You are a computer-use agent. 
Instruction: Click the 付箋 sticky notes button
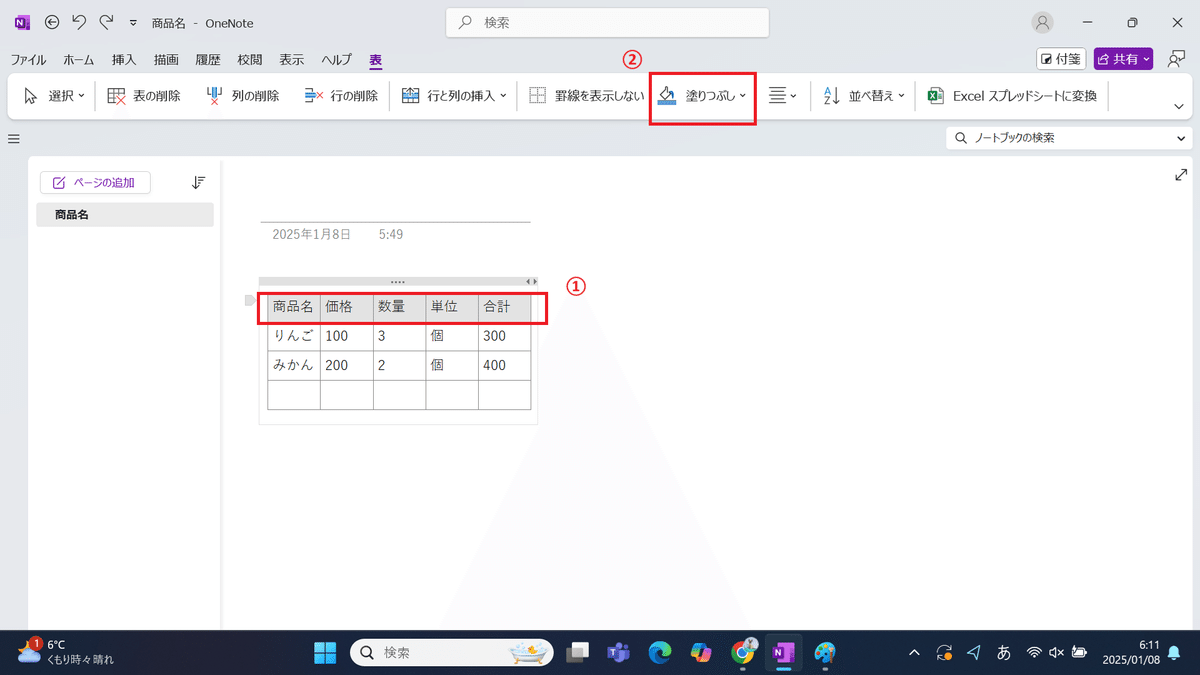[x=1061, y=59]
